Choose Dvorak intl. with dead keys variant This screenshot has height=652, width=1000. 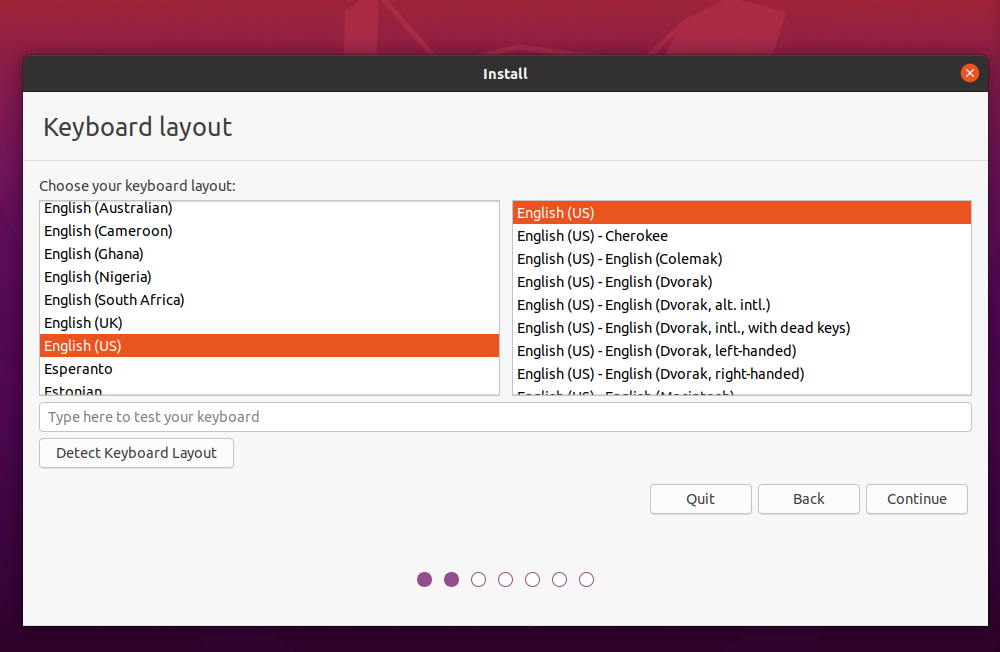742,328
